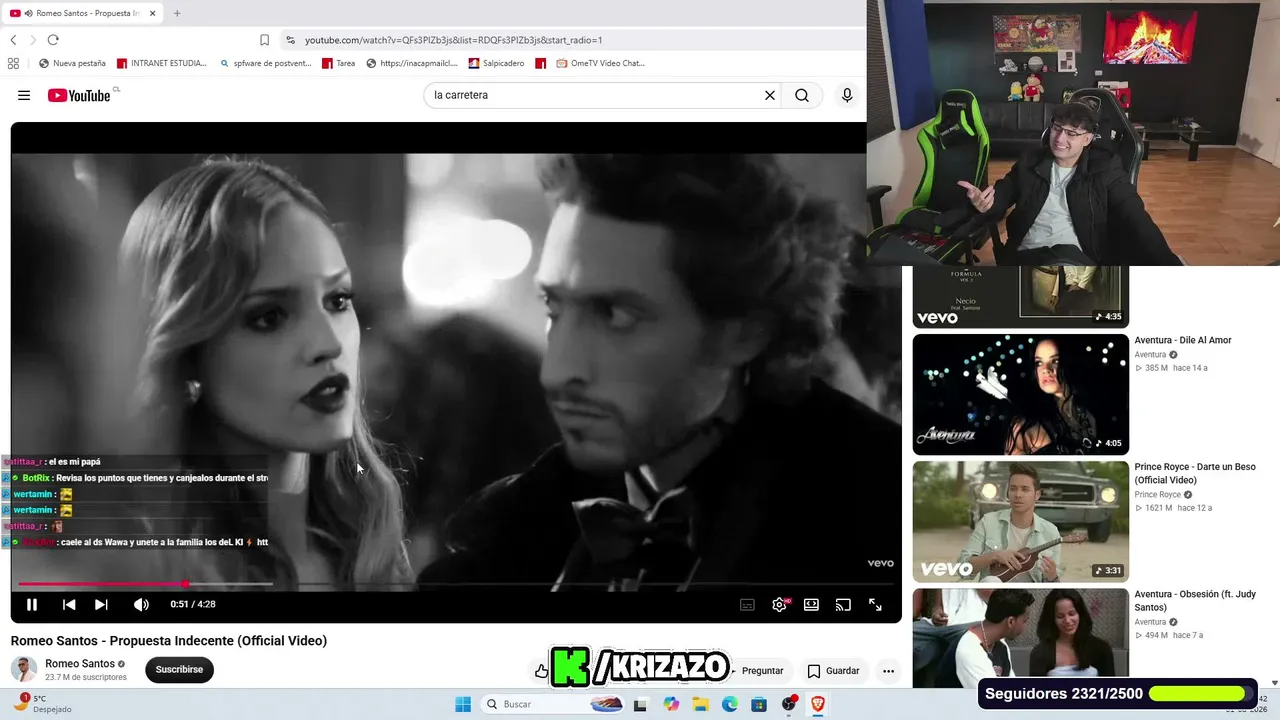The height and width of the screenshot is (720, 1280).
Task: Subscribe to Romeo Santos with Suscribirse
Action: 179,670
